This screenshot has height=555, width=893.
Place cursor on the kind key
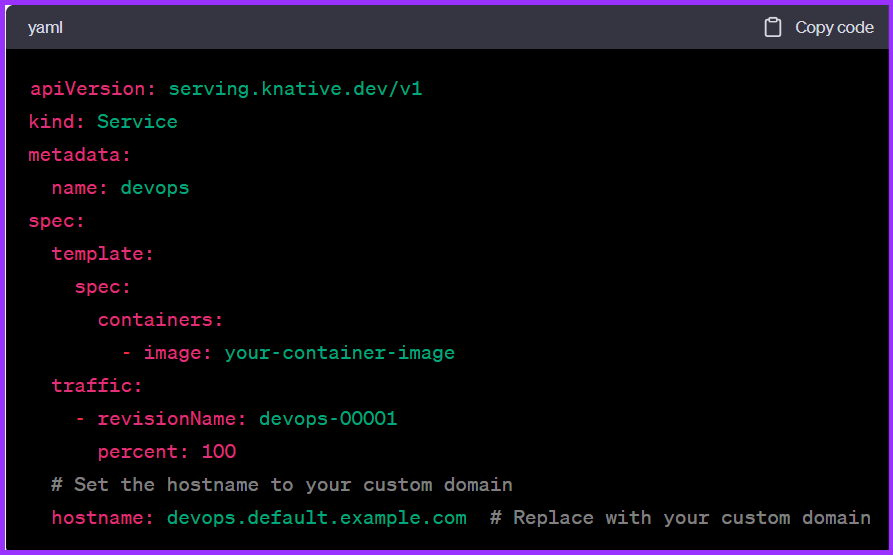click(57, 121)
